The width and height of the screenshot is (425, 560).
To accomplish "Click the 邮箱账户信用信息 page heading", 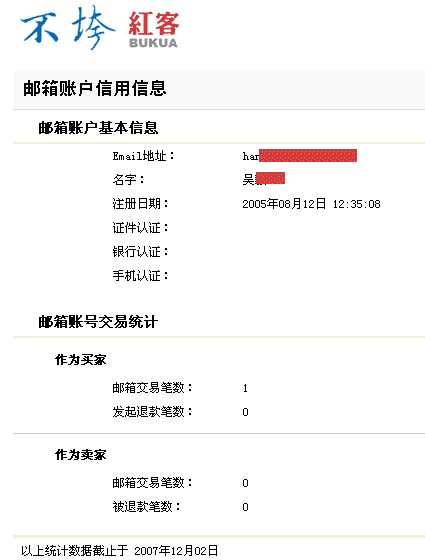I will click(95, 88).
